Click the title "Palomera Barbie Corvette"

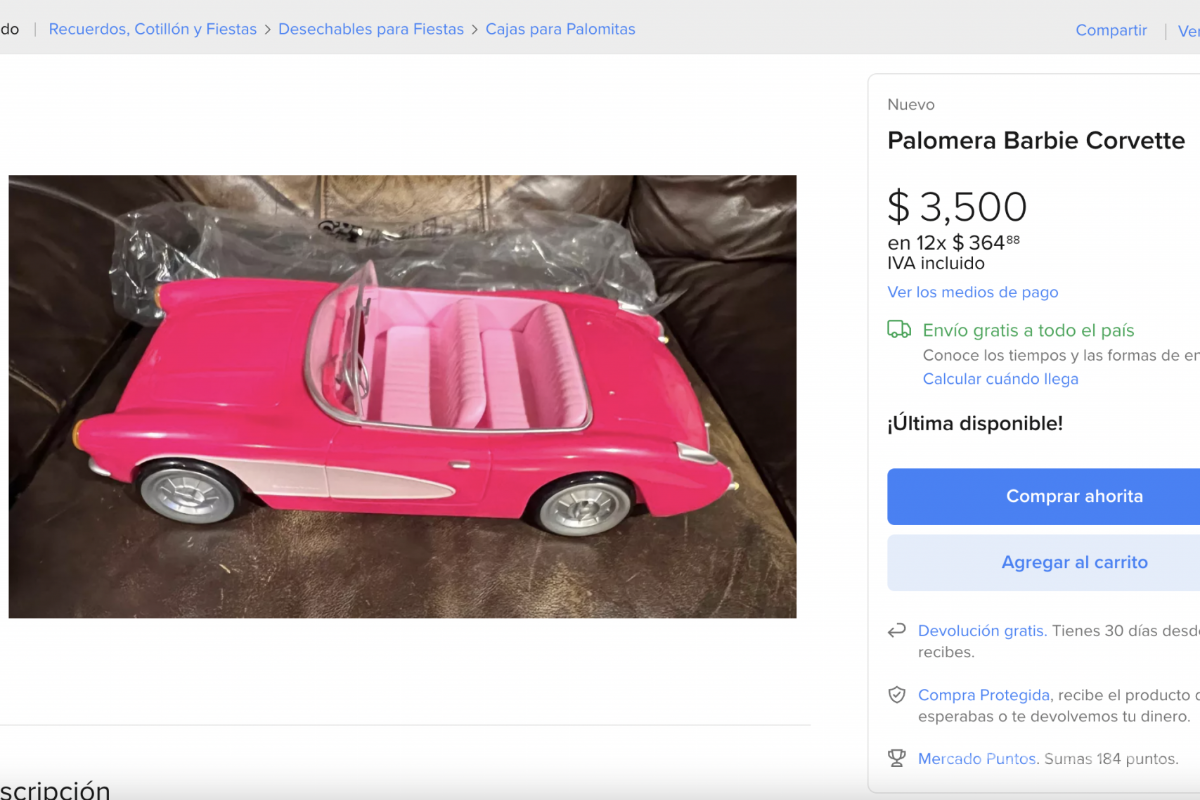(1035, 141)
